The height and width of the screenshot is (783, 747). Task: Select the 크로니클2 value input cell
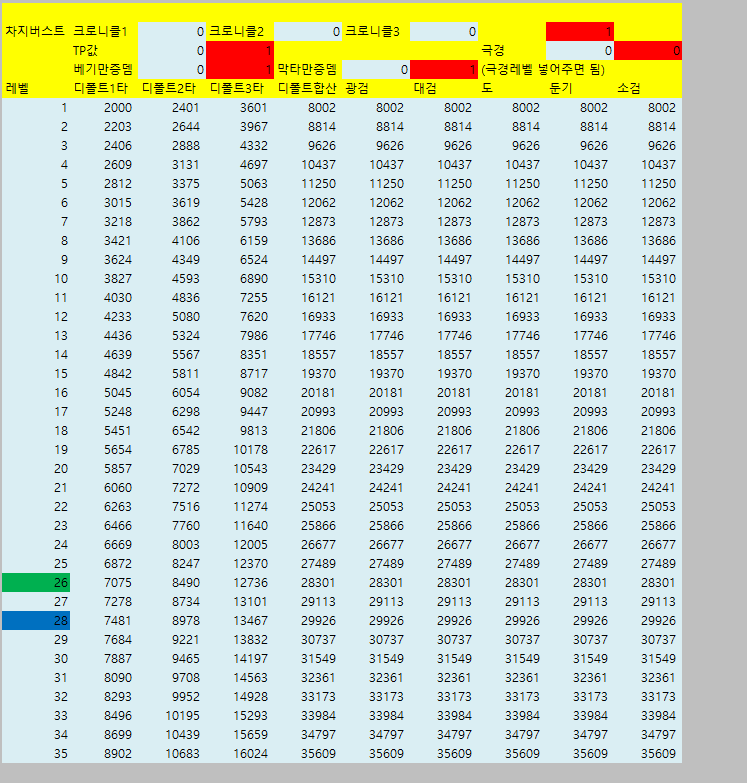[x=307, y=31]
